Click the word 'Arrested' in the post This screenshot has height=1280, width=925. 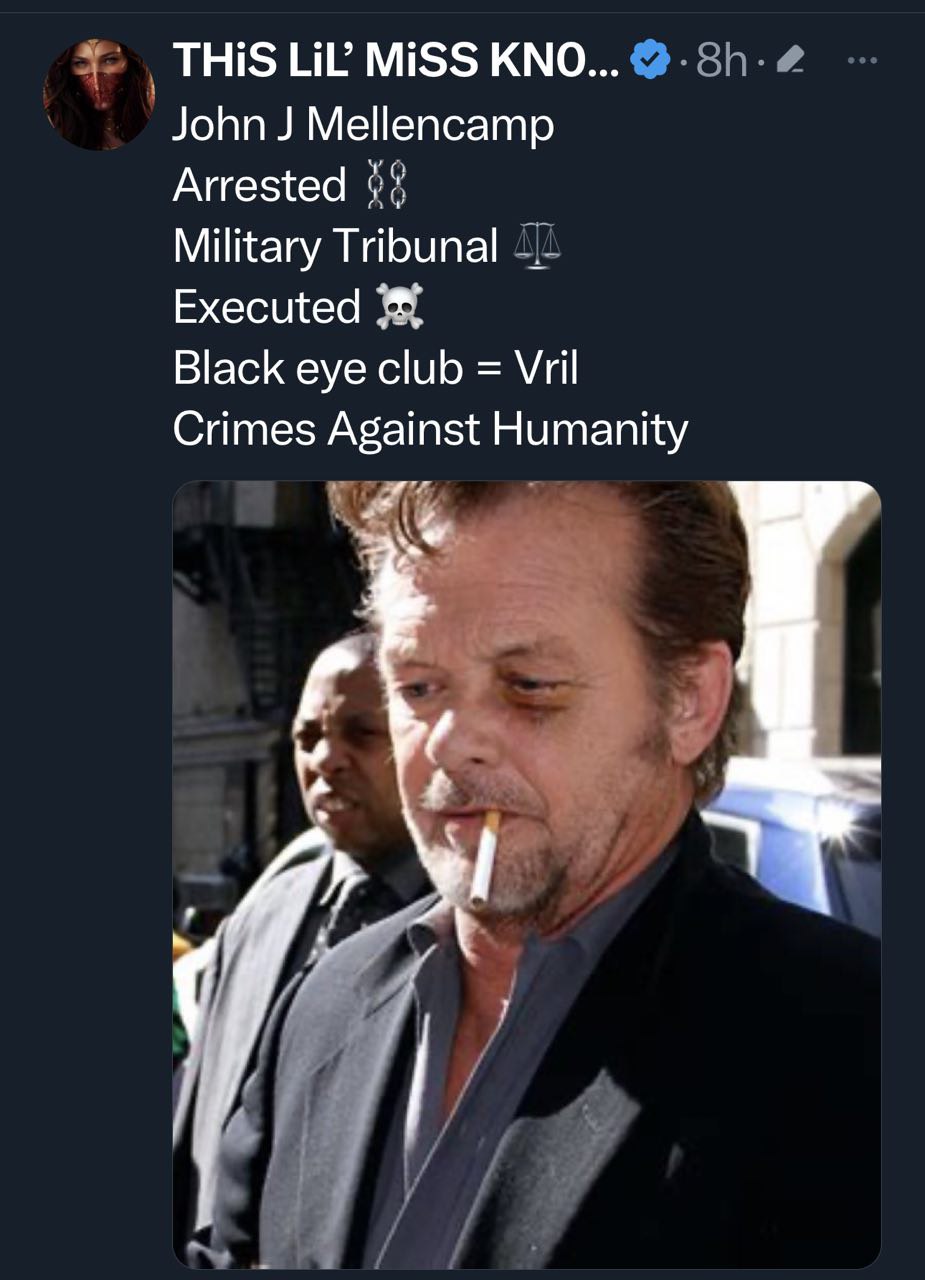point(260,186)
